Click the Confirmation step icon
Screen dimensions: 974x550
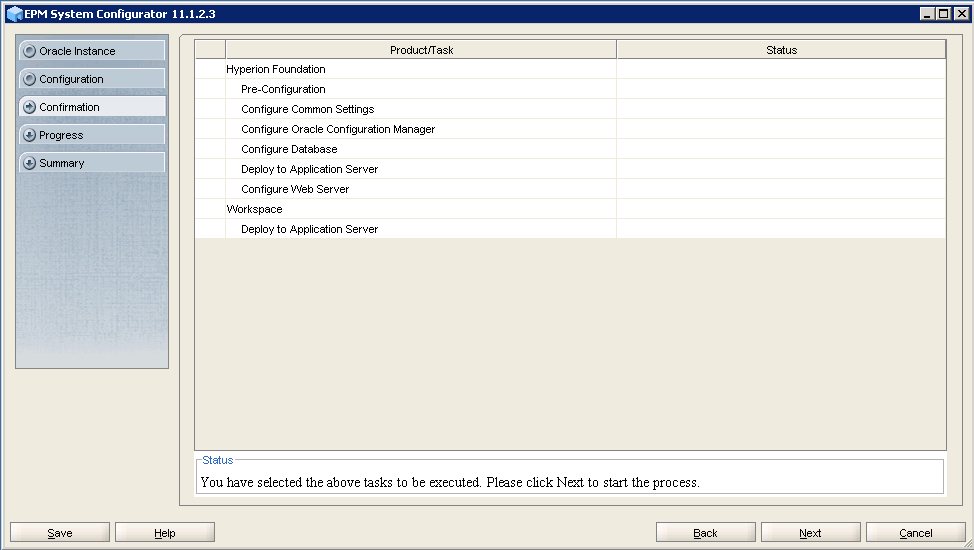pos(29,107)
